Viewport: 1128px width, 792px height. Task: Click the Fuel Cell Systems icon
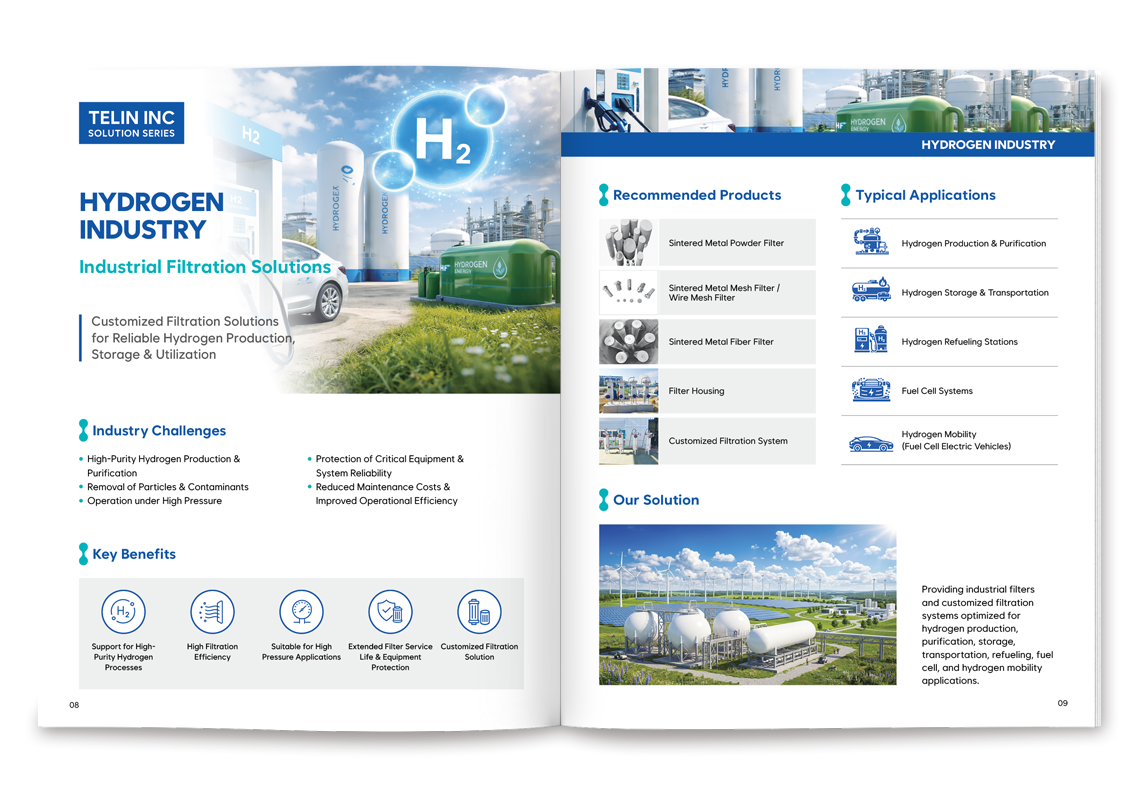pyautogui.click(x=871, y=390)
